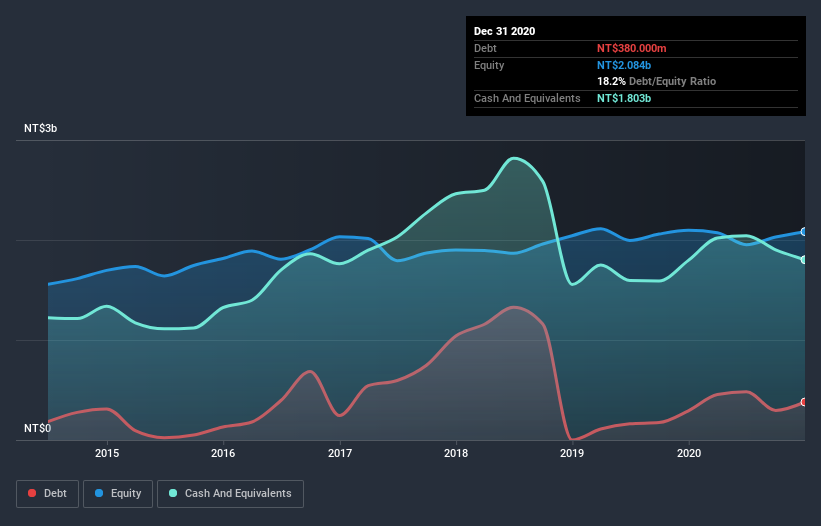821x526 pixels.
Task: Click the NT$1.803b cash value
Action: coord(624,98)
